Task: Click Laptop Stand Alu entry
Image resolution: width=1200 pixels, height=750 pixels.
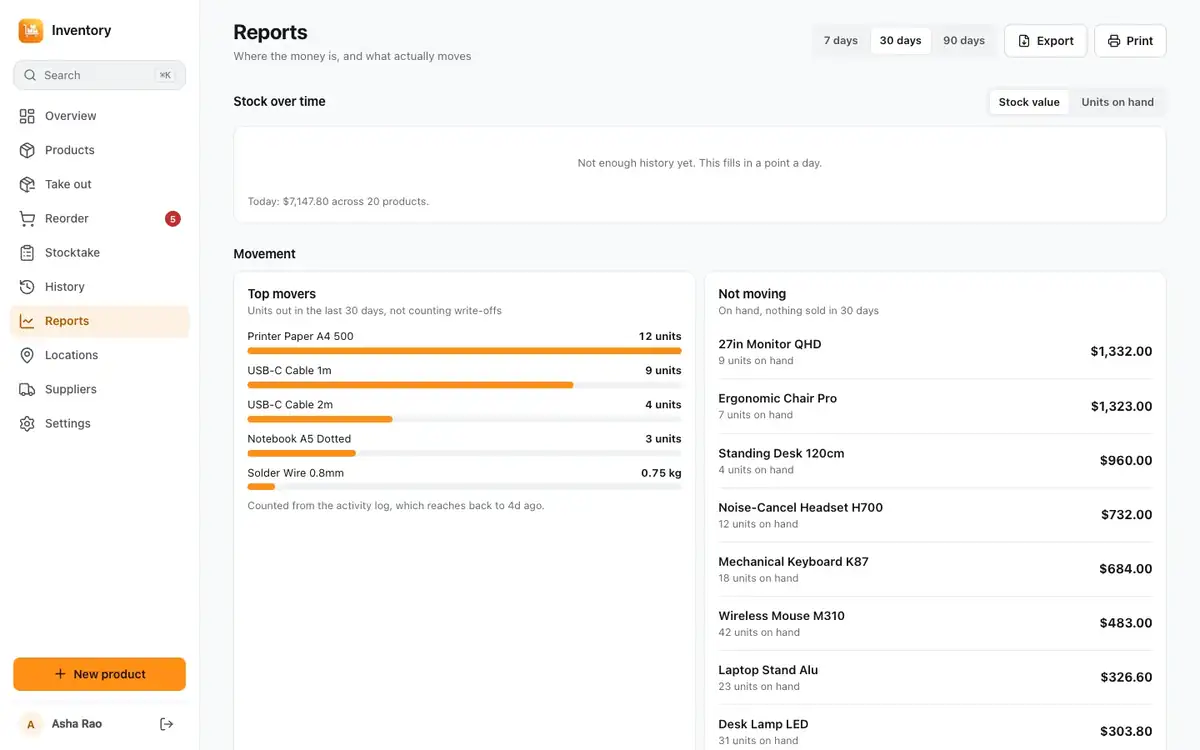Action: (x=935, y=677)
